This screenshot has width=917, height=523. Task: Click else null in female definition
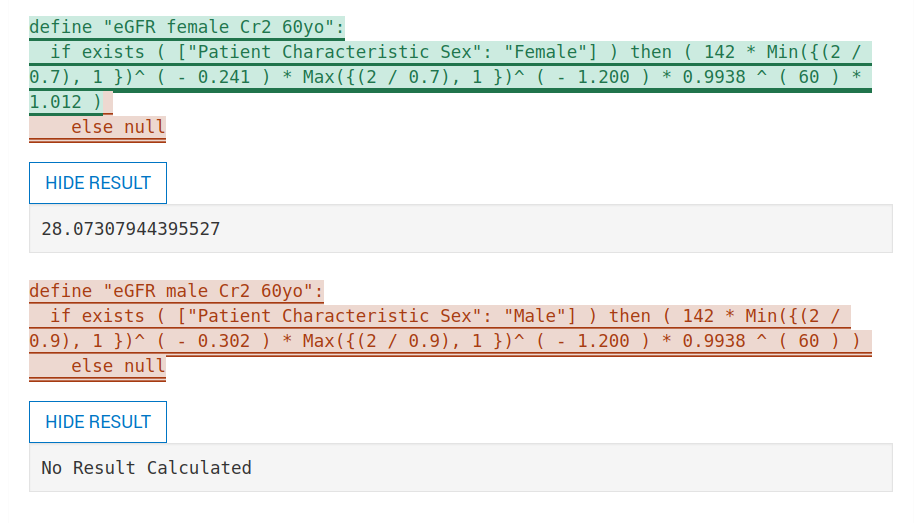(118, 127)
